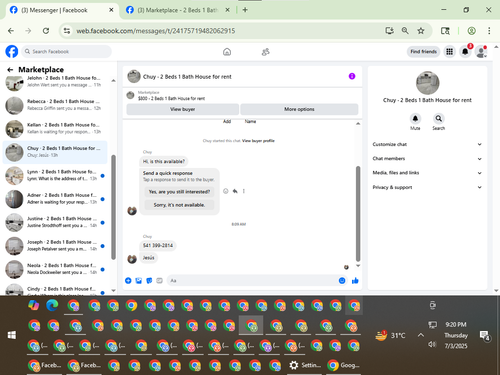Open Jelohn's 2 Beds 1 Bath conversation

pos(55,82)
